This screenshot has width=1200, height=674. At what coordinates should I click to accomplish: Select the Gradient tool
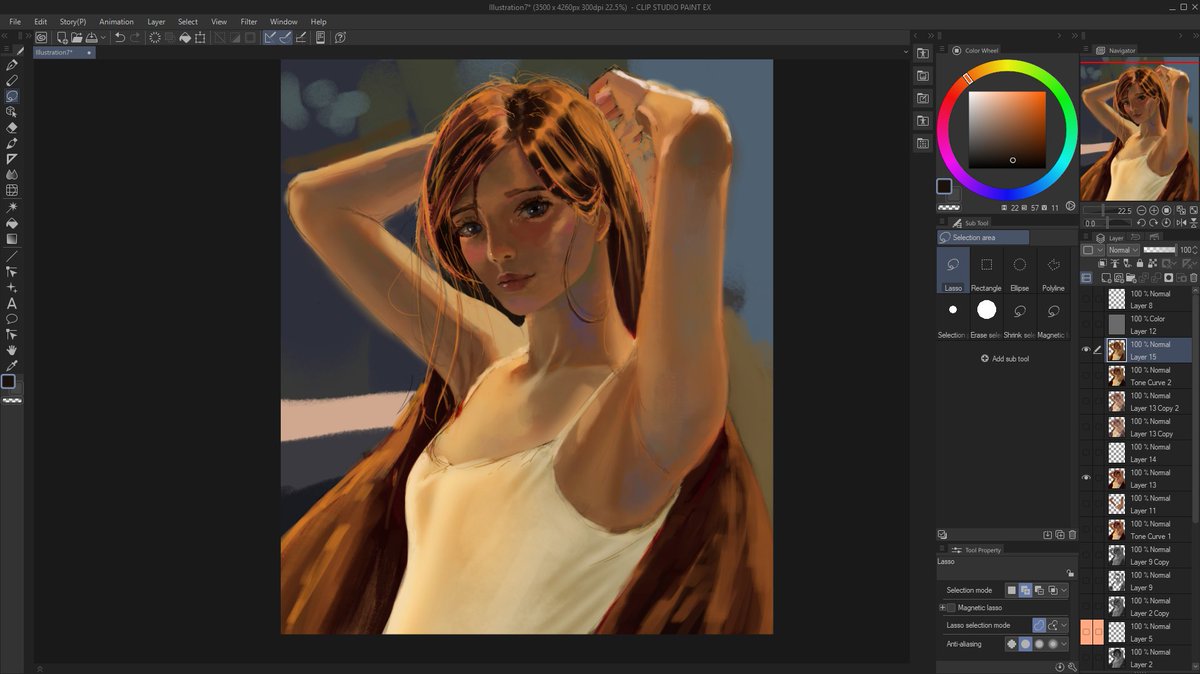point(12,239)
